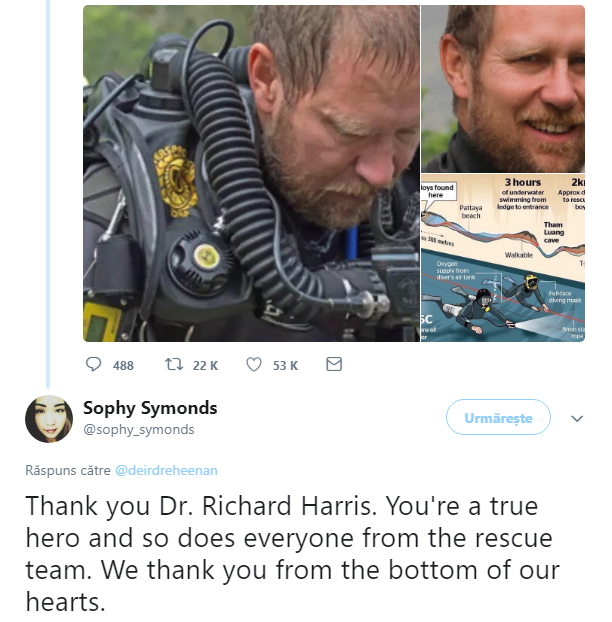View the 53 K likes count
612x622 pixels.
click(x=285, y=365)
